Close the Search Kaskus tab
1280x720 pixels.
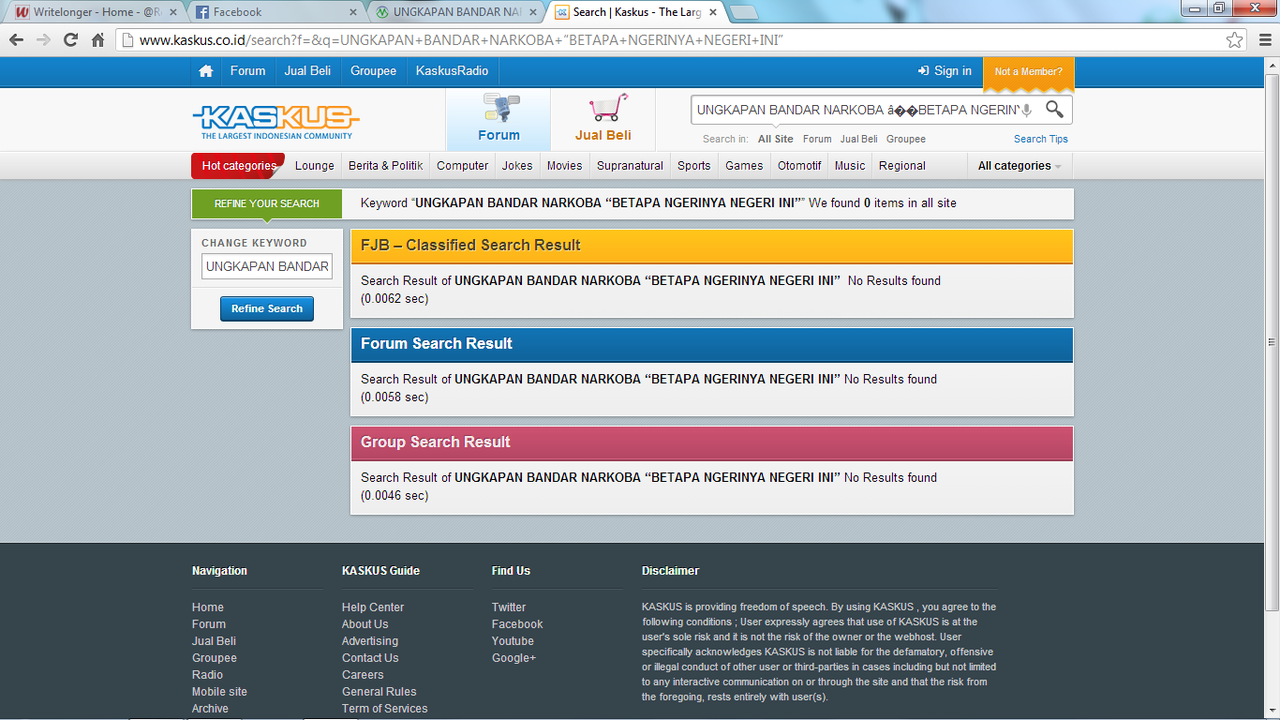point(711,12)
